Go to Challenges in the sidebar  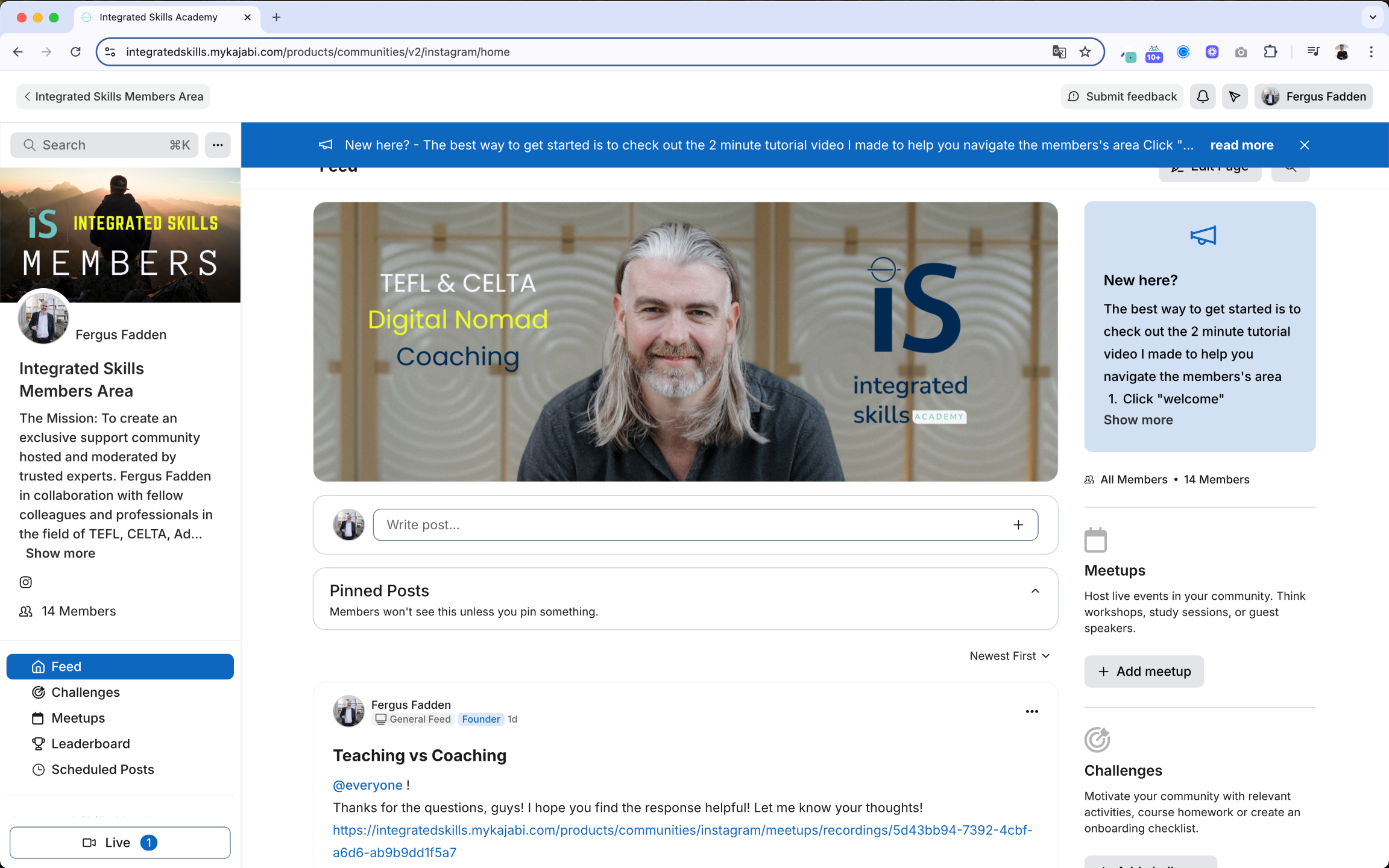[85, 692]
